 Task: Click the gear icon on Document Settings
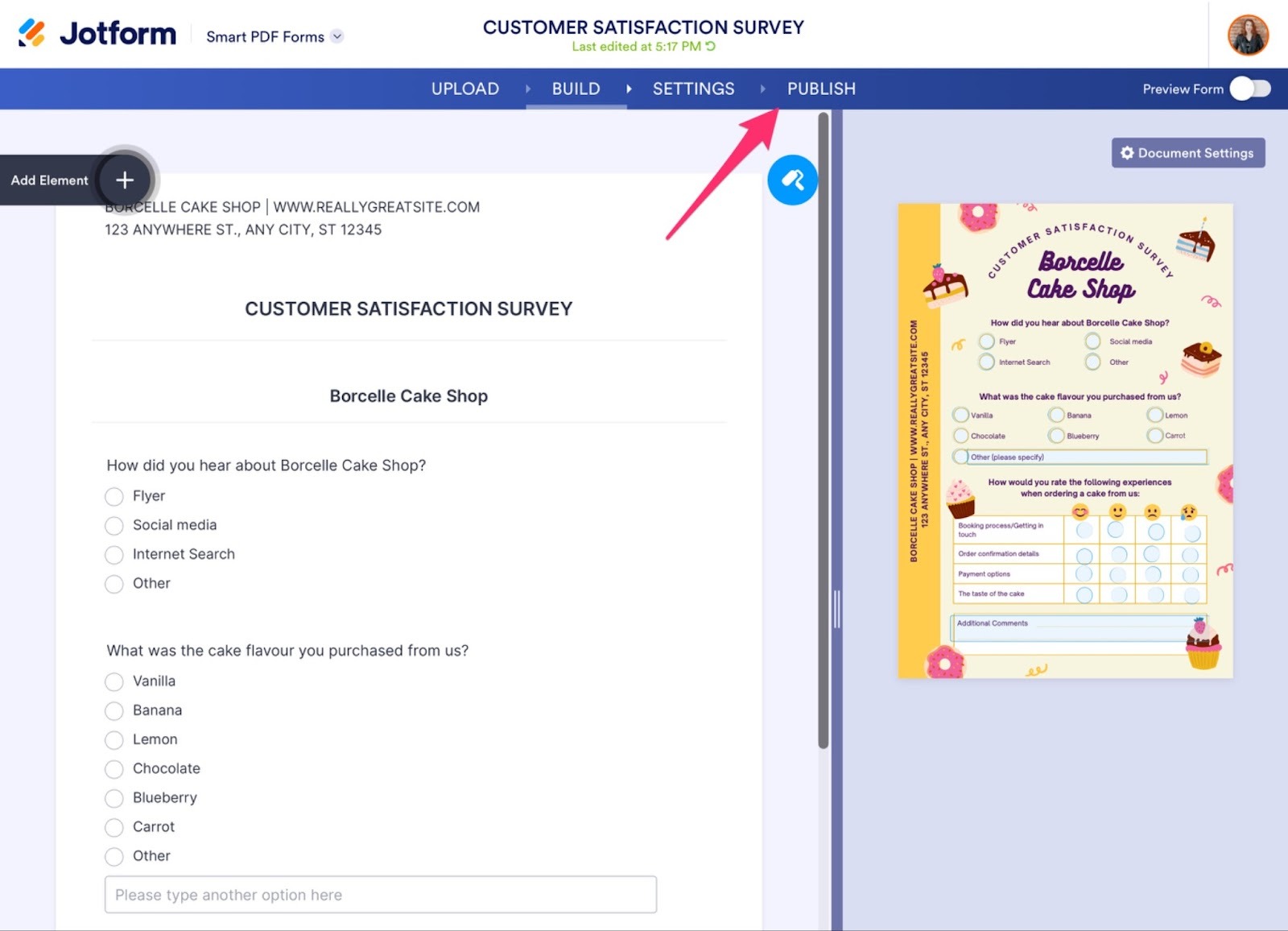coord(1127,153)
